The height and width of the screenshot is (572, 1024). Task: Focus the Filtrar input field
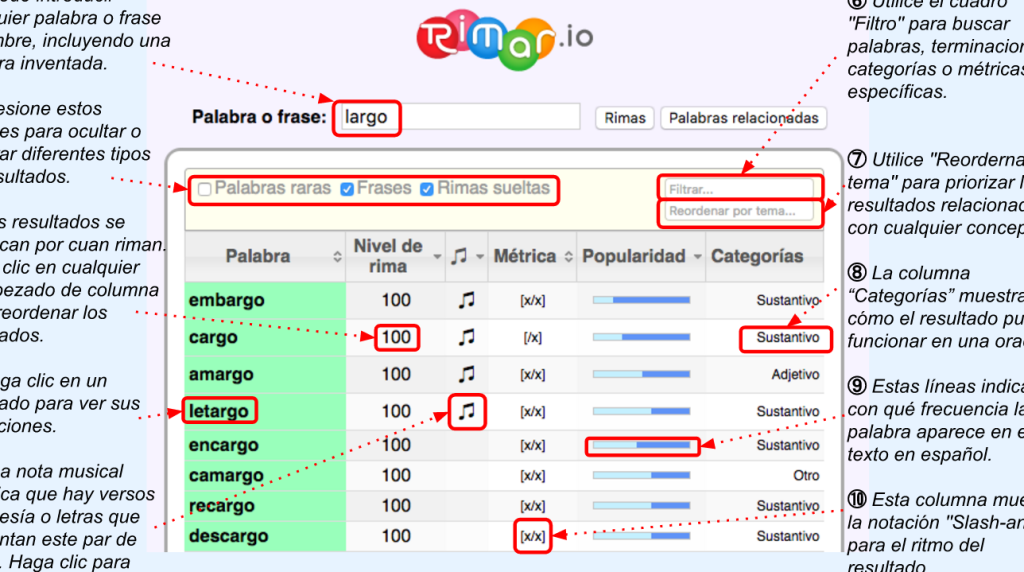point(738,188)
